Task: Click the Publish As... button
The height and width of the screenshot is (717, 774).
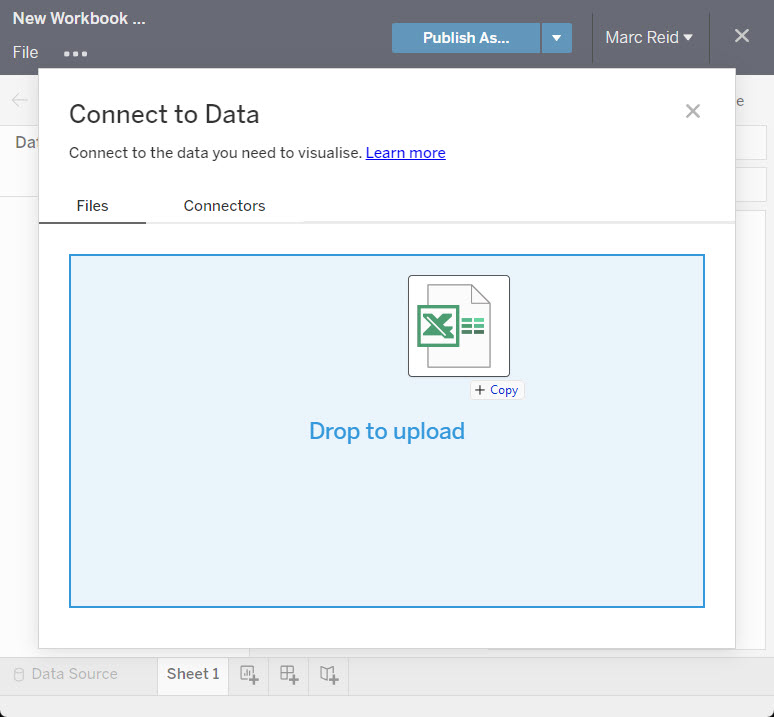Action: pos(465,38)
